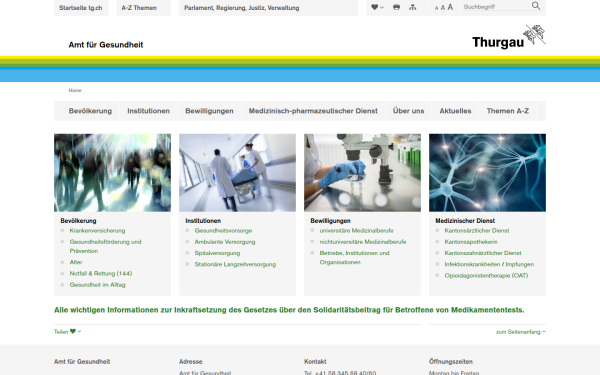Select the largest font size A

(x=450, y=7)
